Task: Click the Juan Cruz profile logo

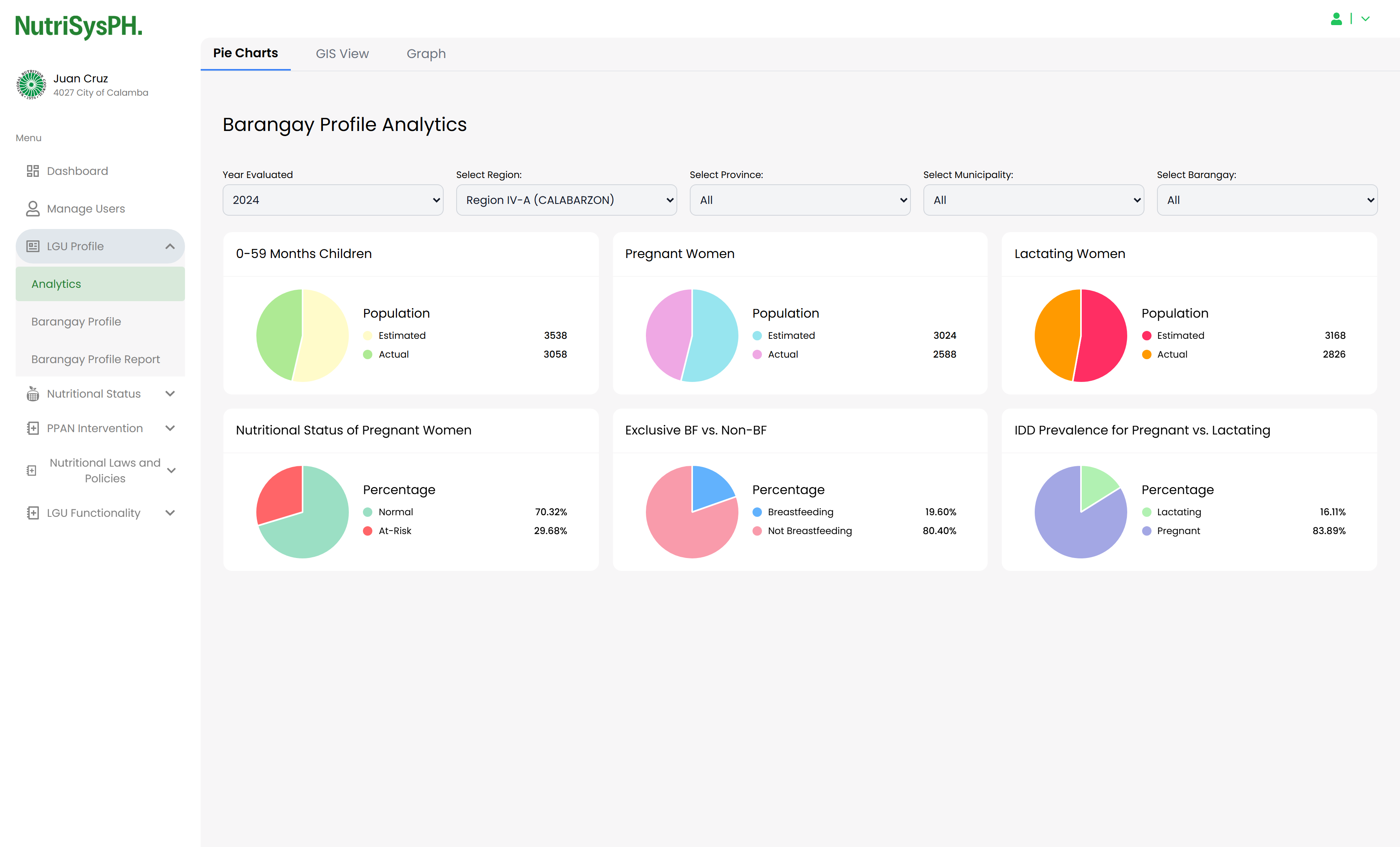Action: pos(31,85)
